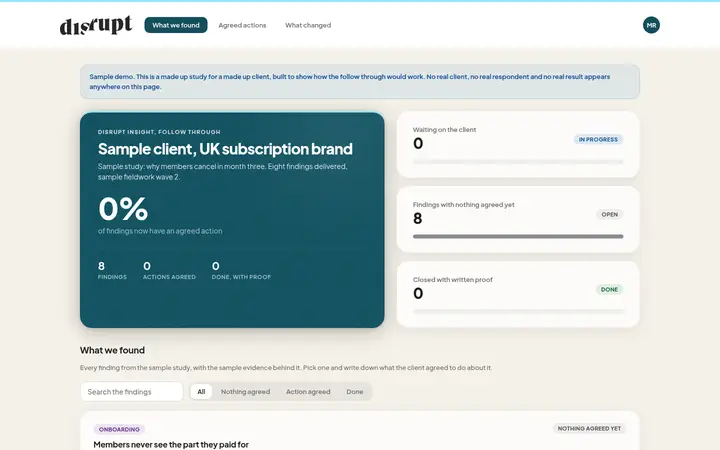Open finding Members never see the part

[171, 444]
